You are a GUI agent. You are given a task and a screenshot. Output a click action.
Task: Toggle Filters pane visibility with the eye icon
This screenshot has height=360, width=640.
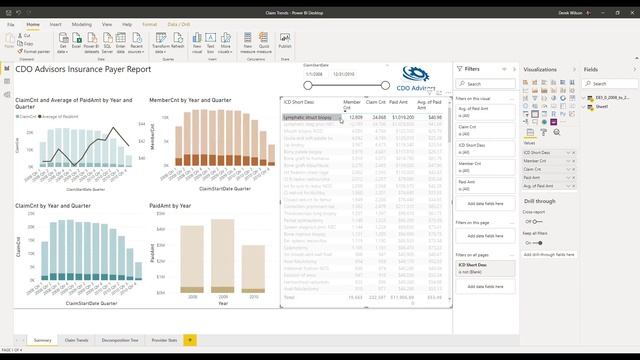point(504,69)
